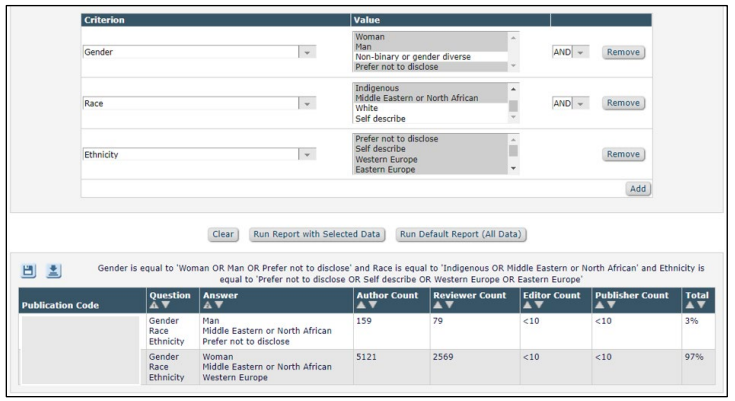Open the Gender criterion dropdown
Image resolution: width=735 pixels, height=401 pixels.
pyautogui.click(x=308, y=51)
